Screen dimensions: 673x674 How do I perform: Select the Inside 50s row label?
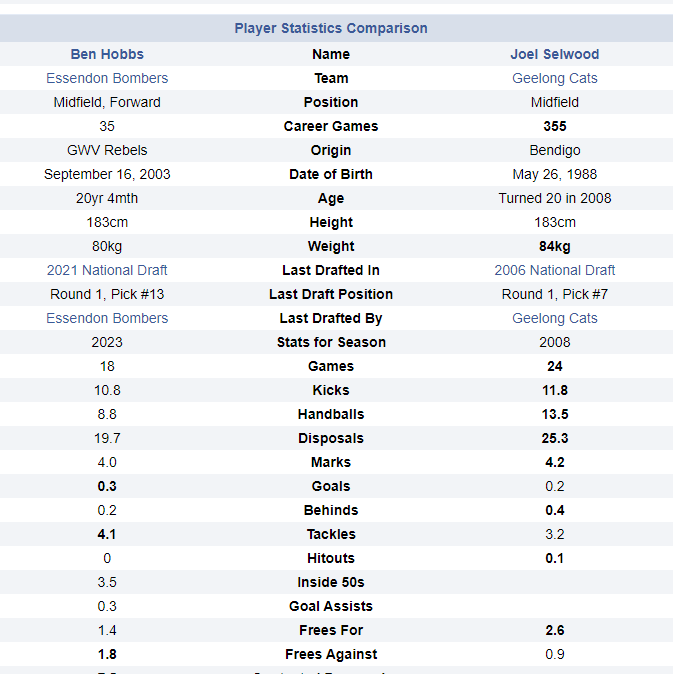pyautogui.click(x=330, y=582)
